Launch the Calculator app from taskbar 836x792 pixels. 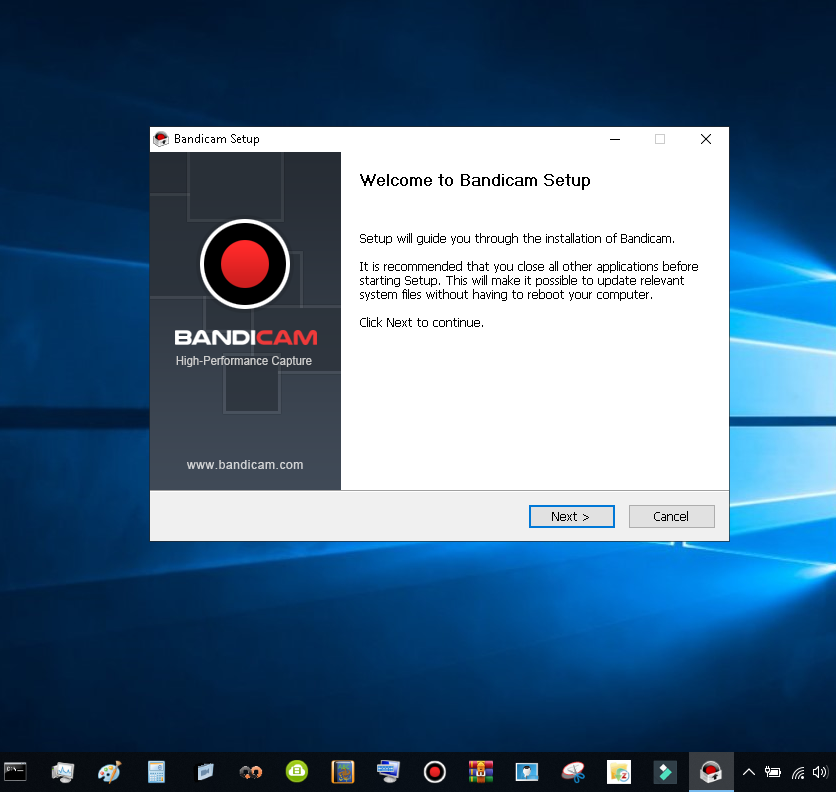(x=156, y=772)
